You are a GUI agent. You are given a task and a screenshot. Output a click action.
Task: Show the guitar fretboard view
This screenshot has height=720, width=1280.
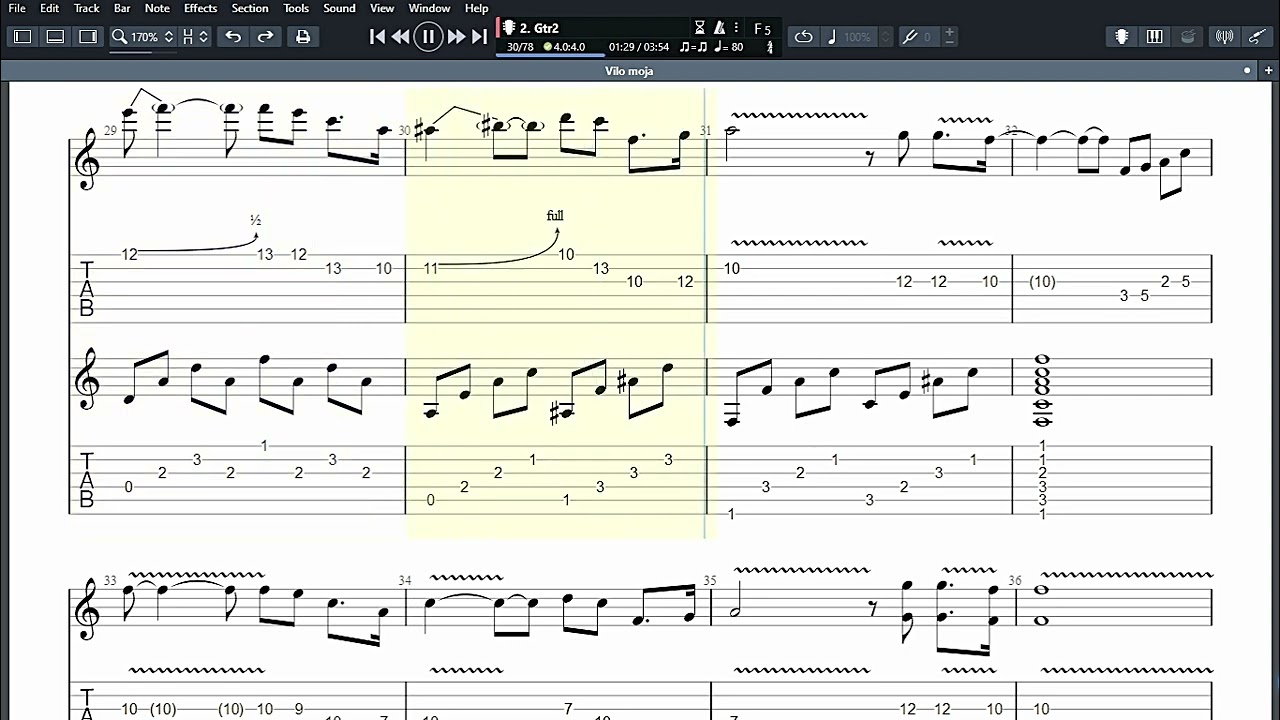(1122, 37)
